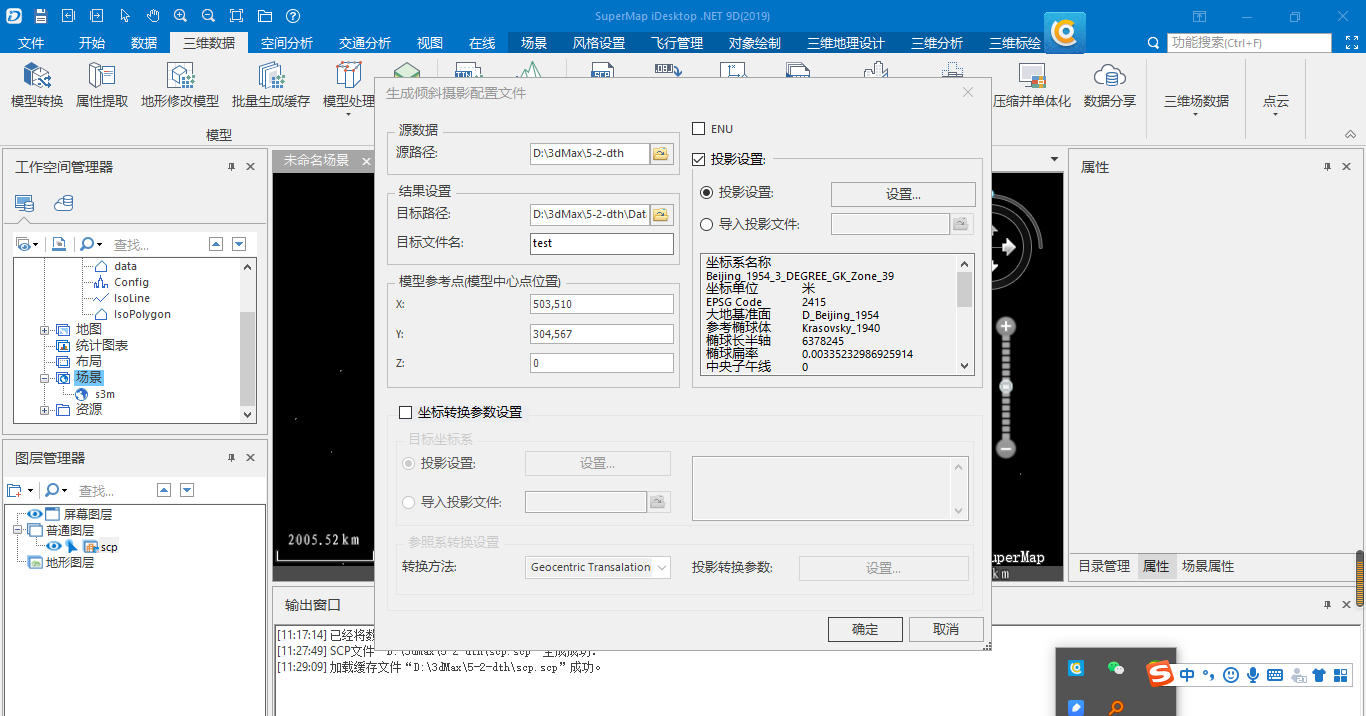Click the open folder icon in title bar
This screenshot has width=1366, height=716.
tap(264, 16)
